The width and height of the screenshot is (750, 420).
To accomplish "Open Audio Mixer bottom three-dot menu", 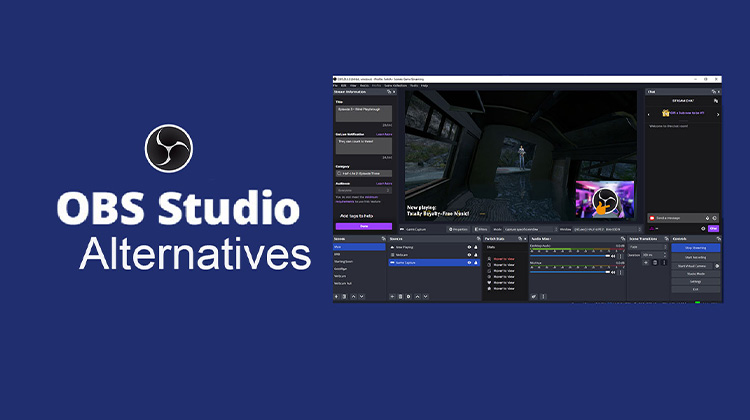I will click(543, 297).
